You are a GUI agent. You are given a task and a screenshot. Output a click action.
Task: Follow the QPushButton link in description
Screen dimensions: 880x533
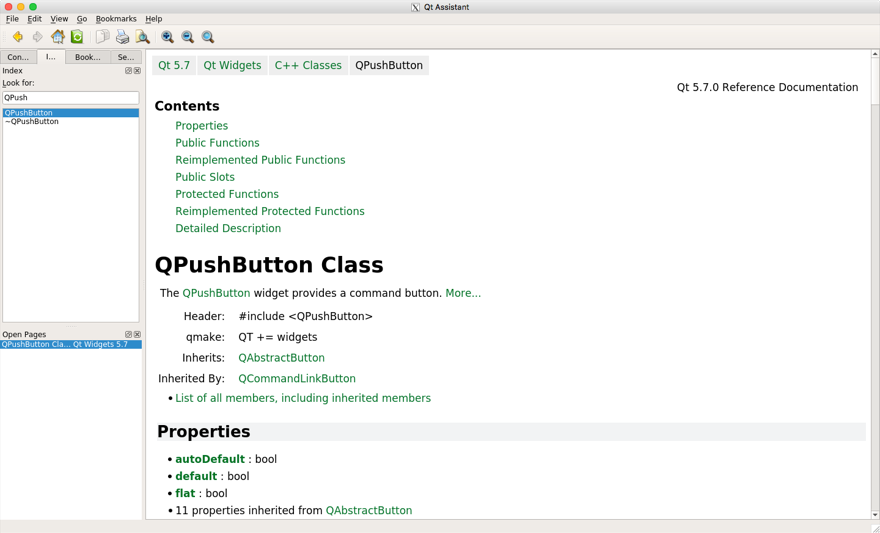(216, 293)
